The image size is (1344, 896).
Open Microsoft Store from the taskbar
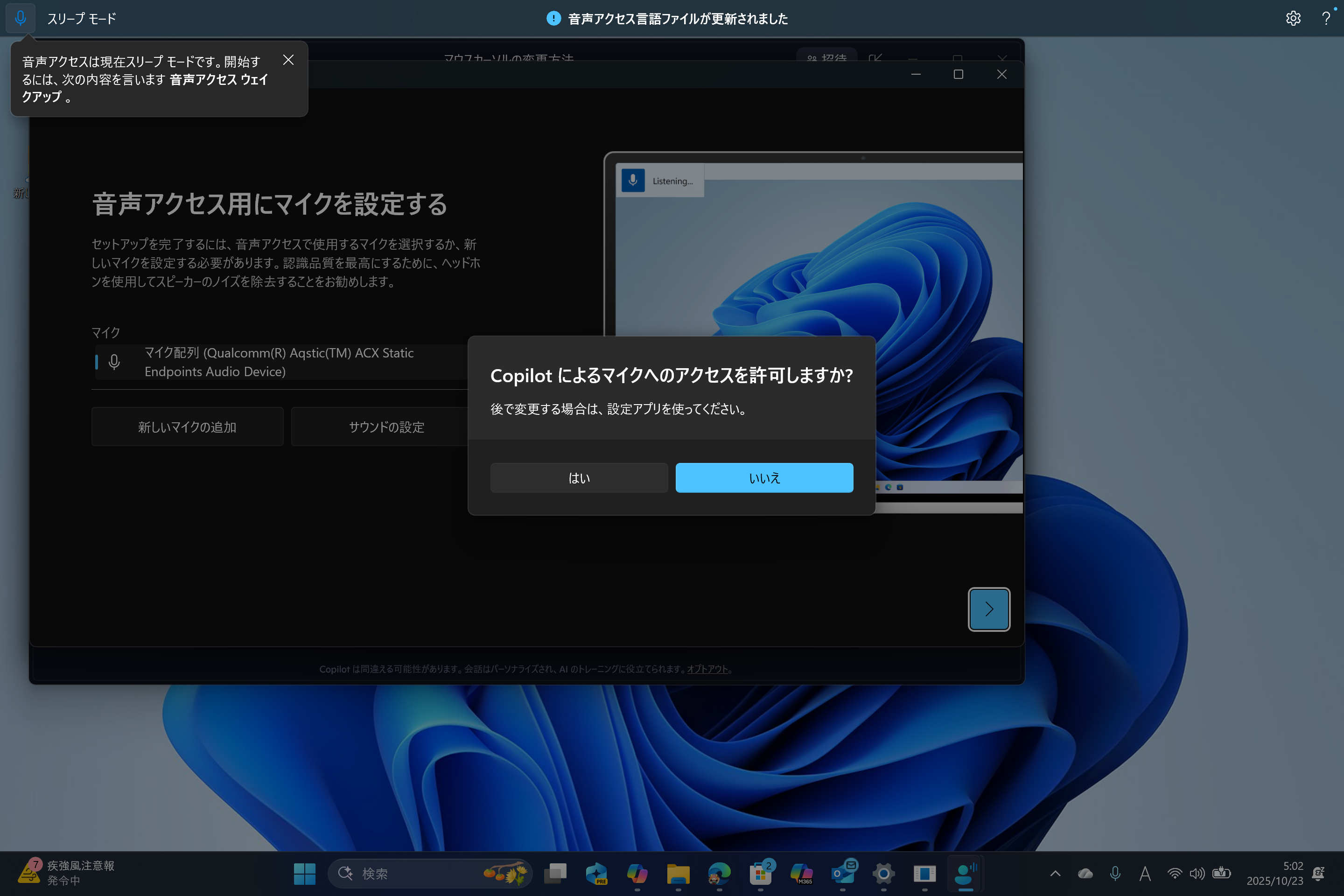[x=761, y=873]
